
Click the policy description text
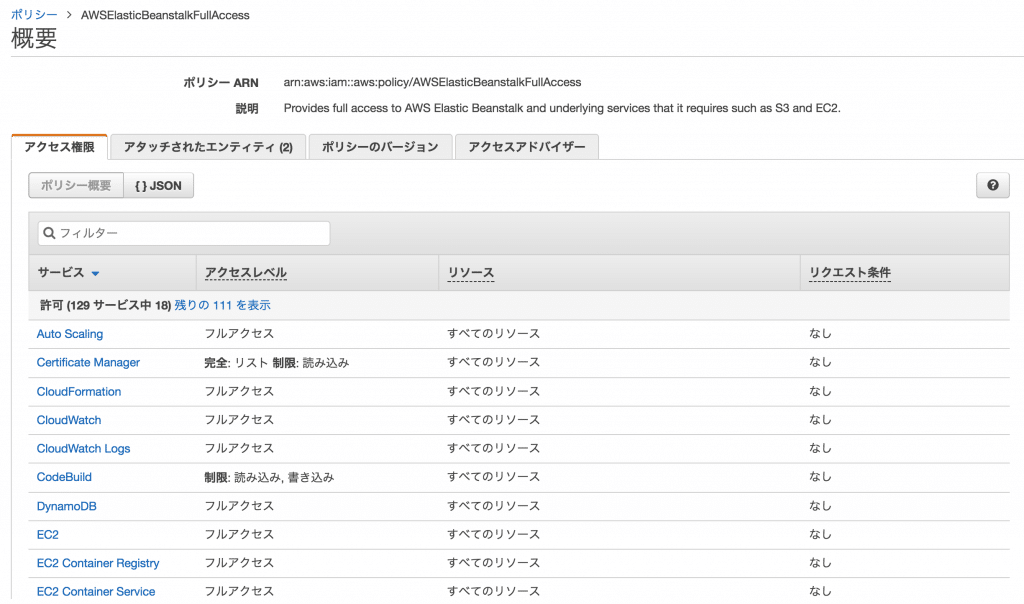tap(562, 108)
